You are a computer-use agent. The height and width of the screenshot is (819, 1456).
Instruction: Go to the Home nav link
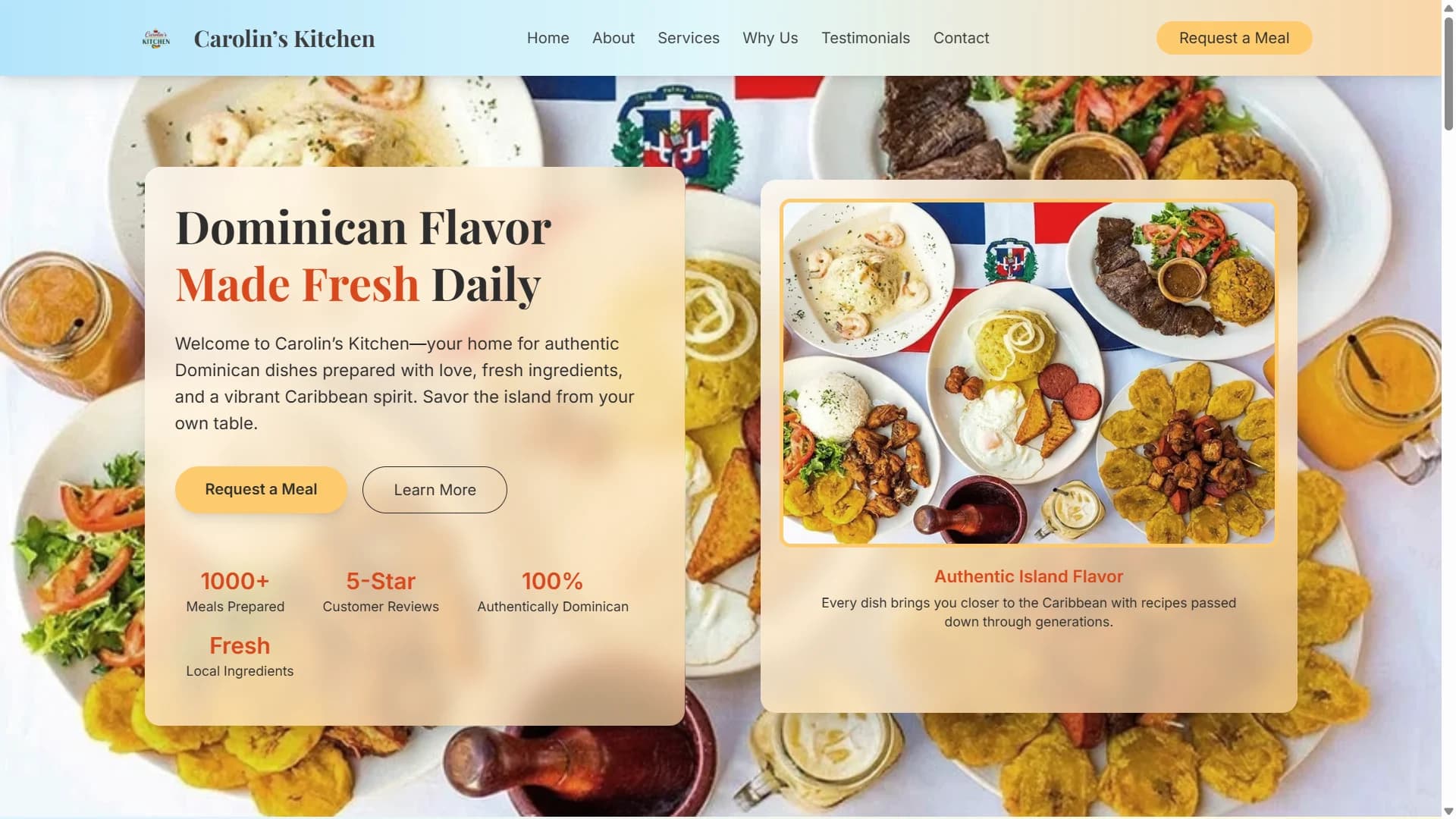tap(548, 38)
